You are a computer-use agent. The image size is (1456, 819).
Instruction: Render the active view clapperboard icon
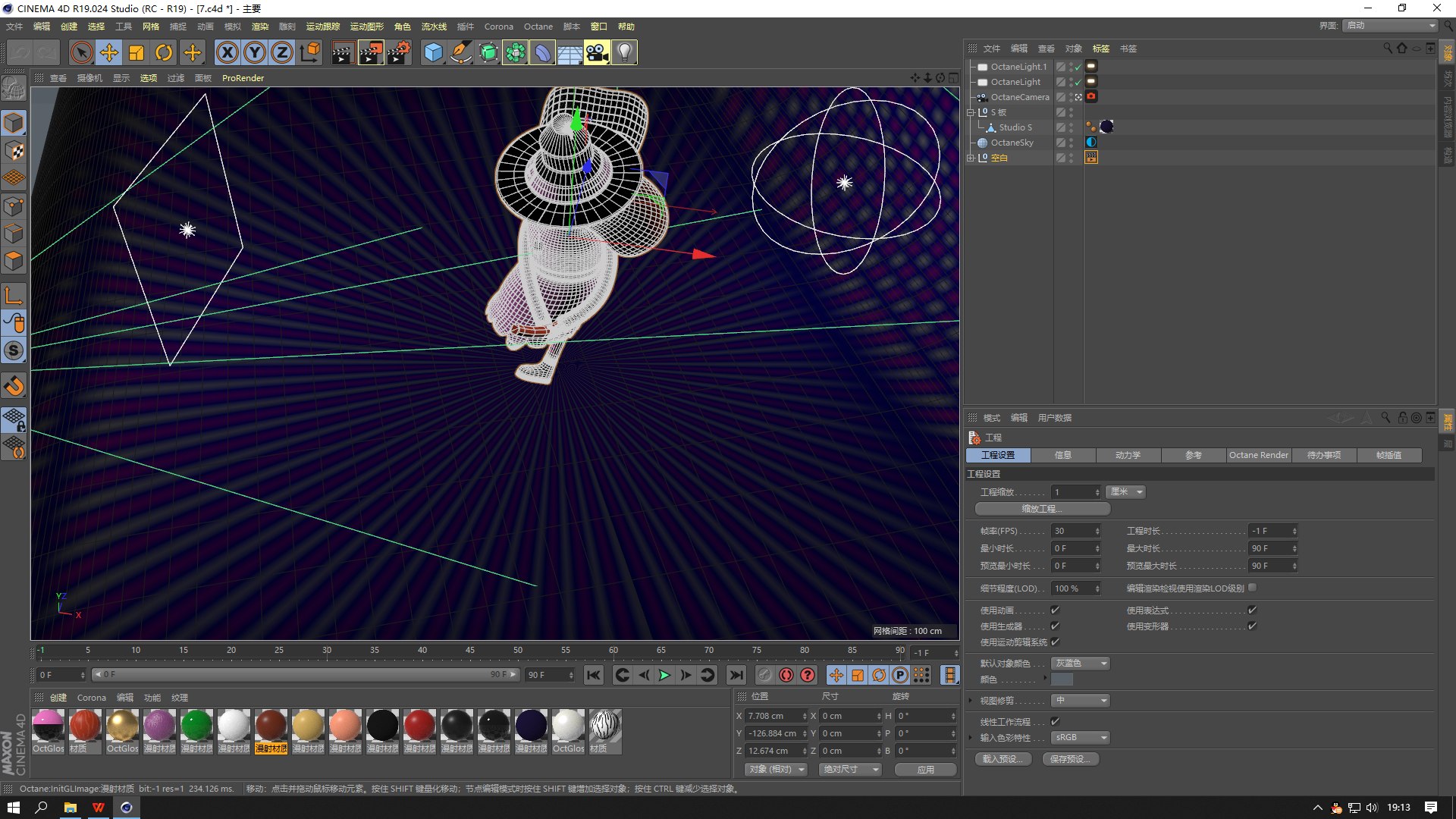[343, 52]
